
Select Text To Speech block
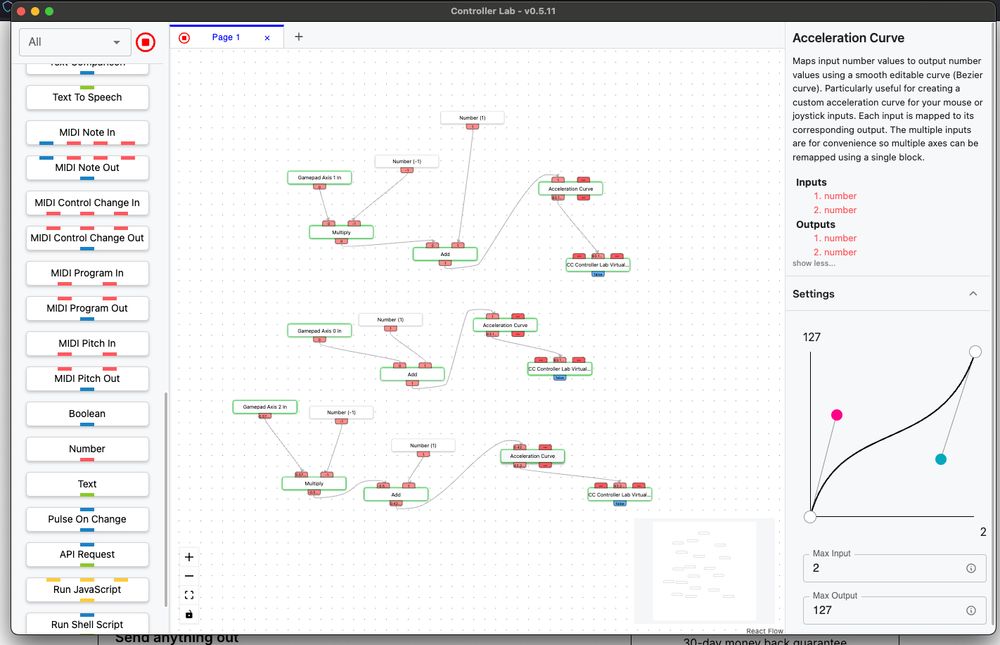[87, 98]
